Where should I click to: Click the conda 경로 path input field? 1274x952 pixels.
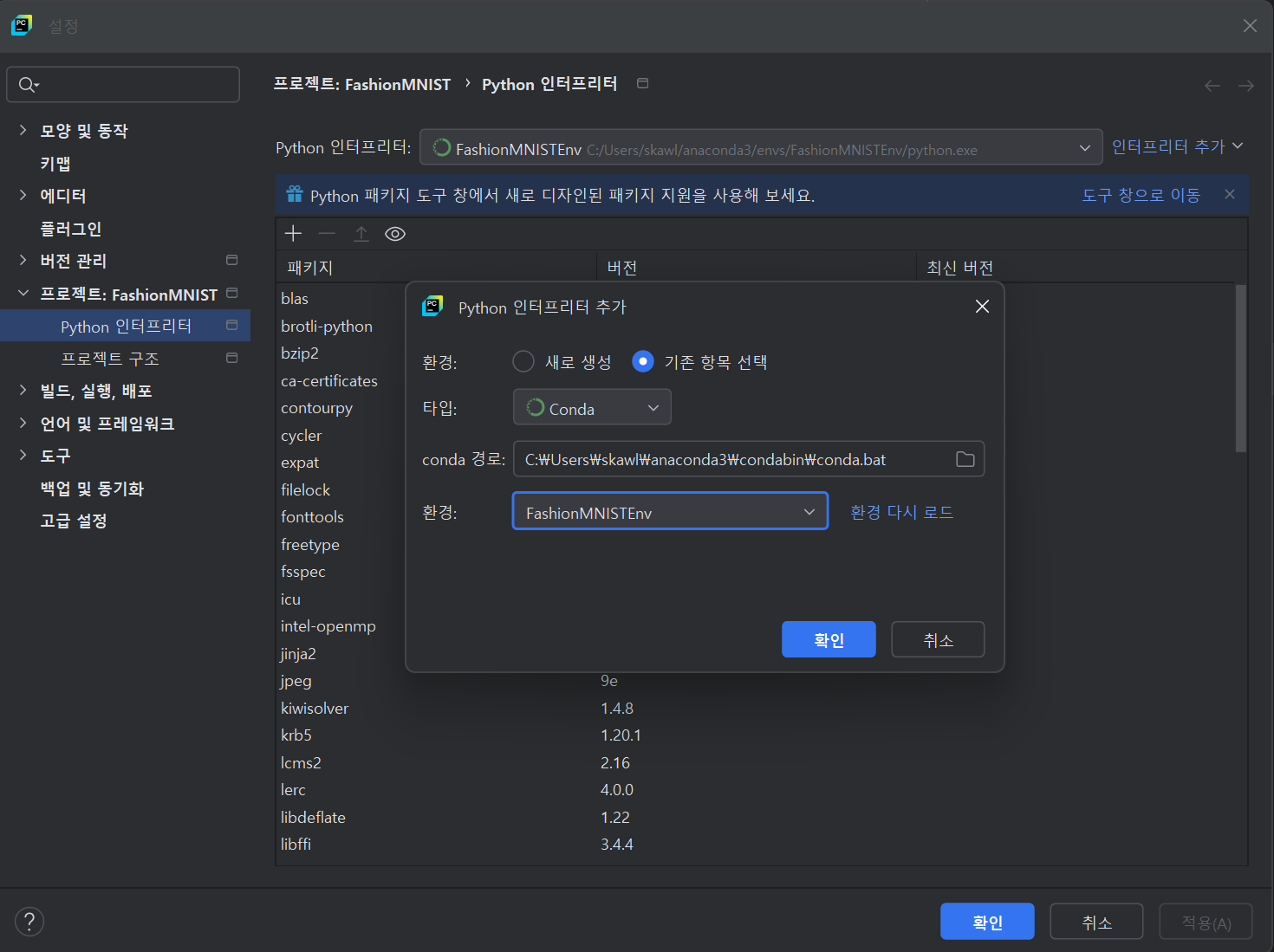749,459
